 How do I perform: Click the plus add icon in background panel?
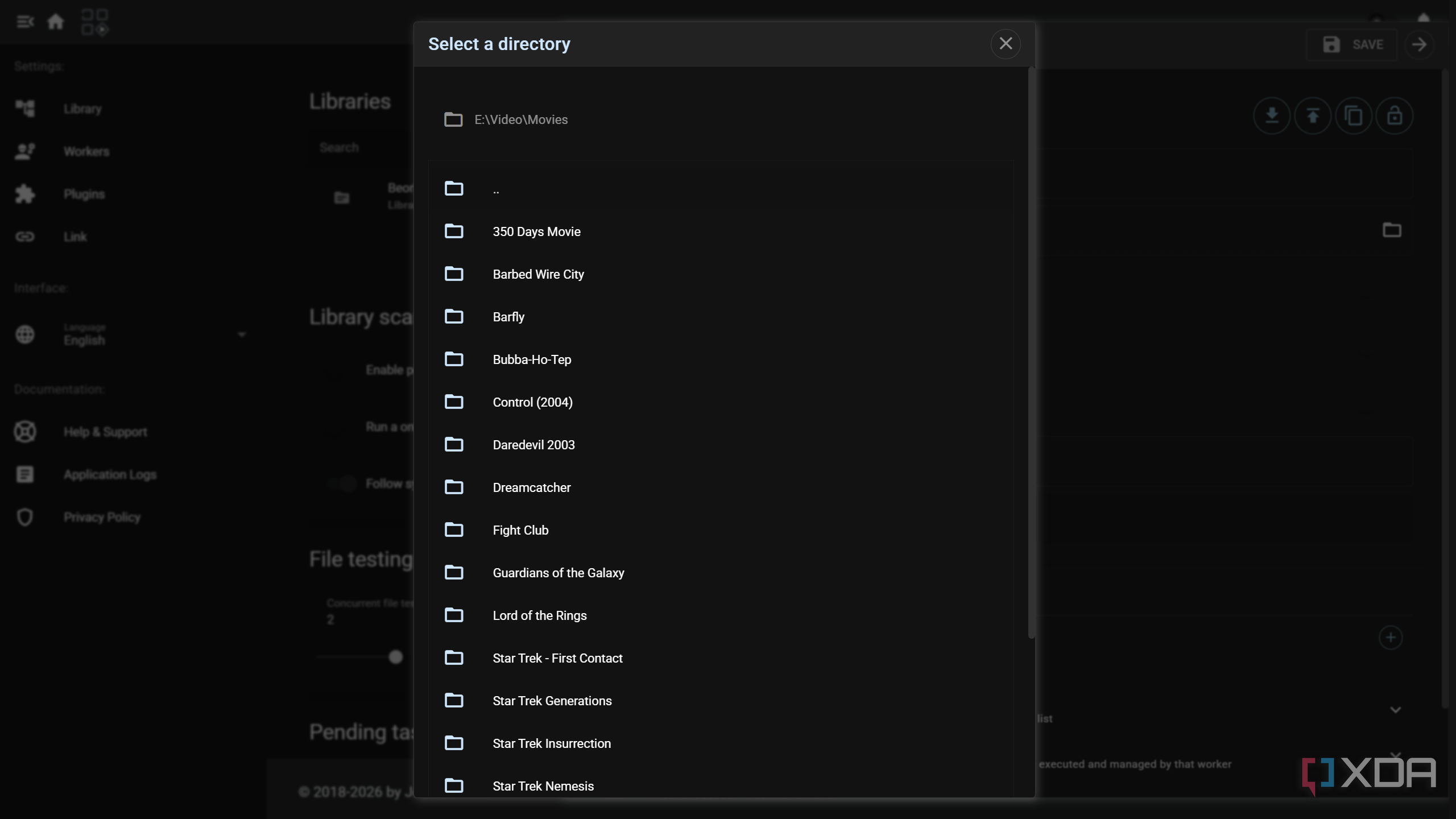point(1391,637)
